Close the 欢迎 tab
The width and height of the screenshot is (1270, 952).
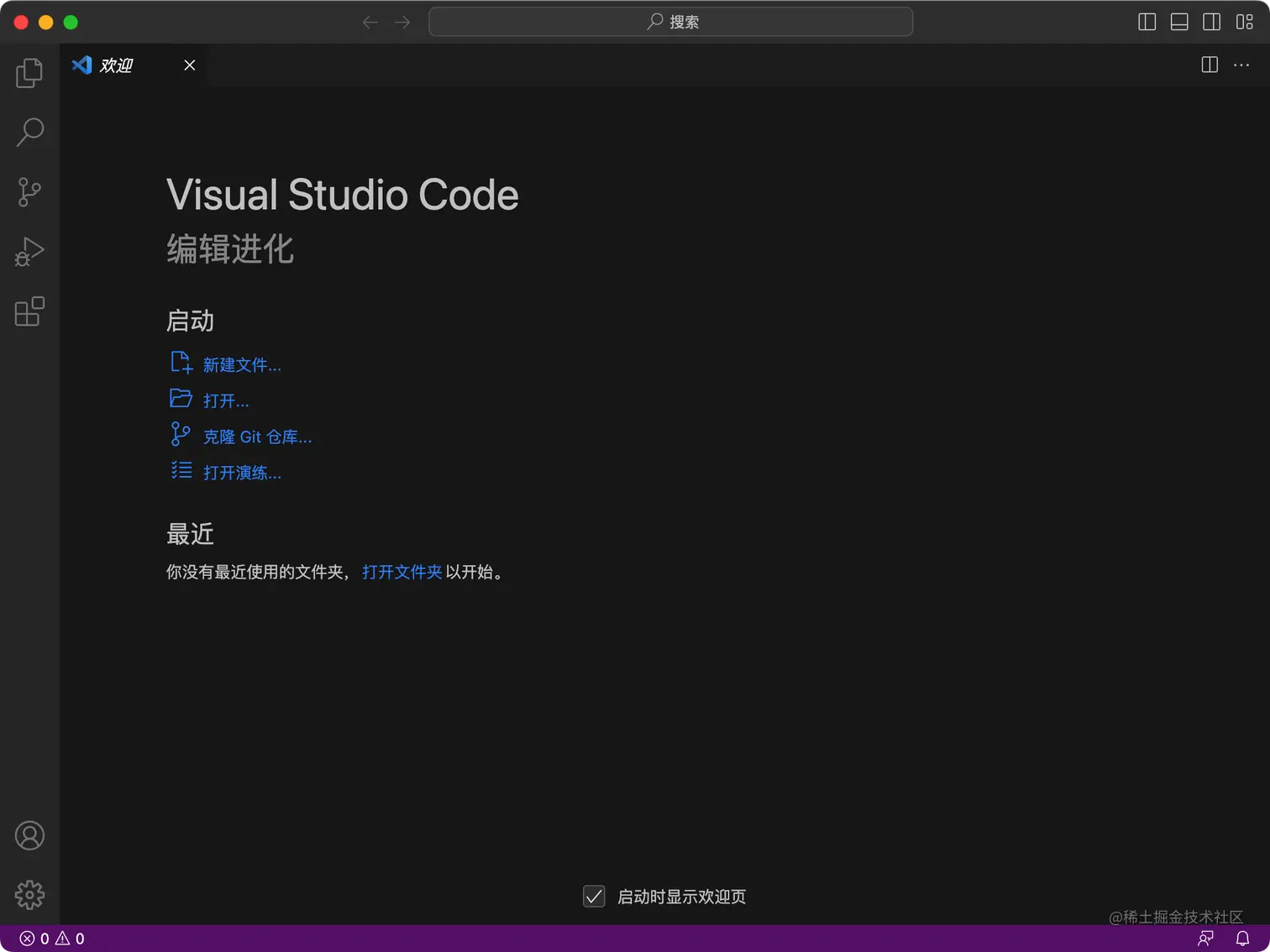(190, 65)
